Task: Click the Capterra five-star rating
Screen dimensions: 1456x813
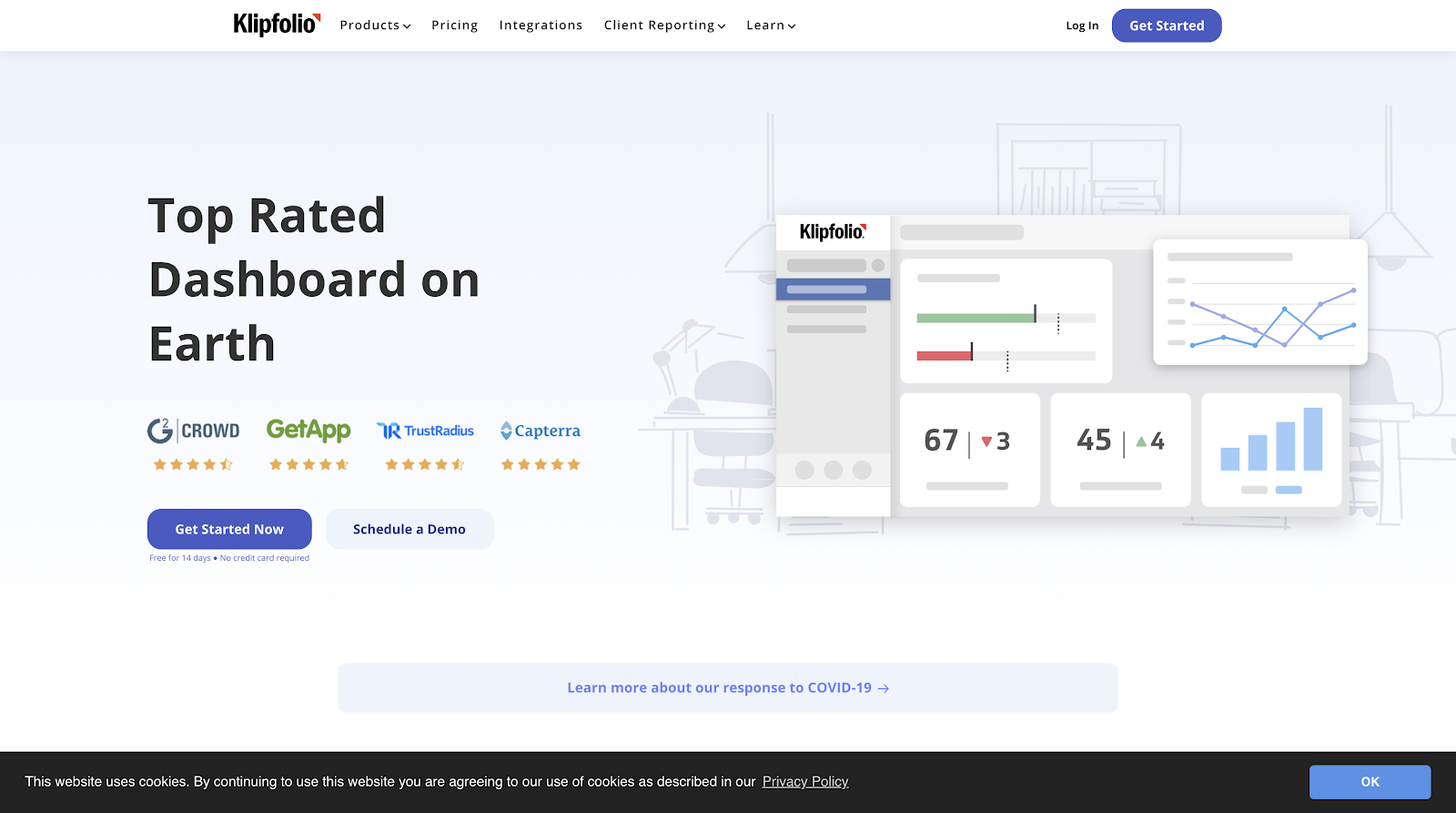Action: click(541, 464)
